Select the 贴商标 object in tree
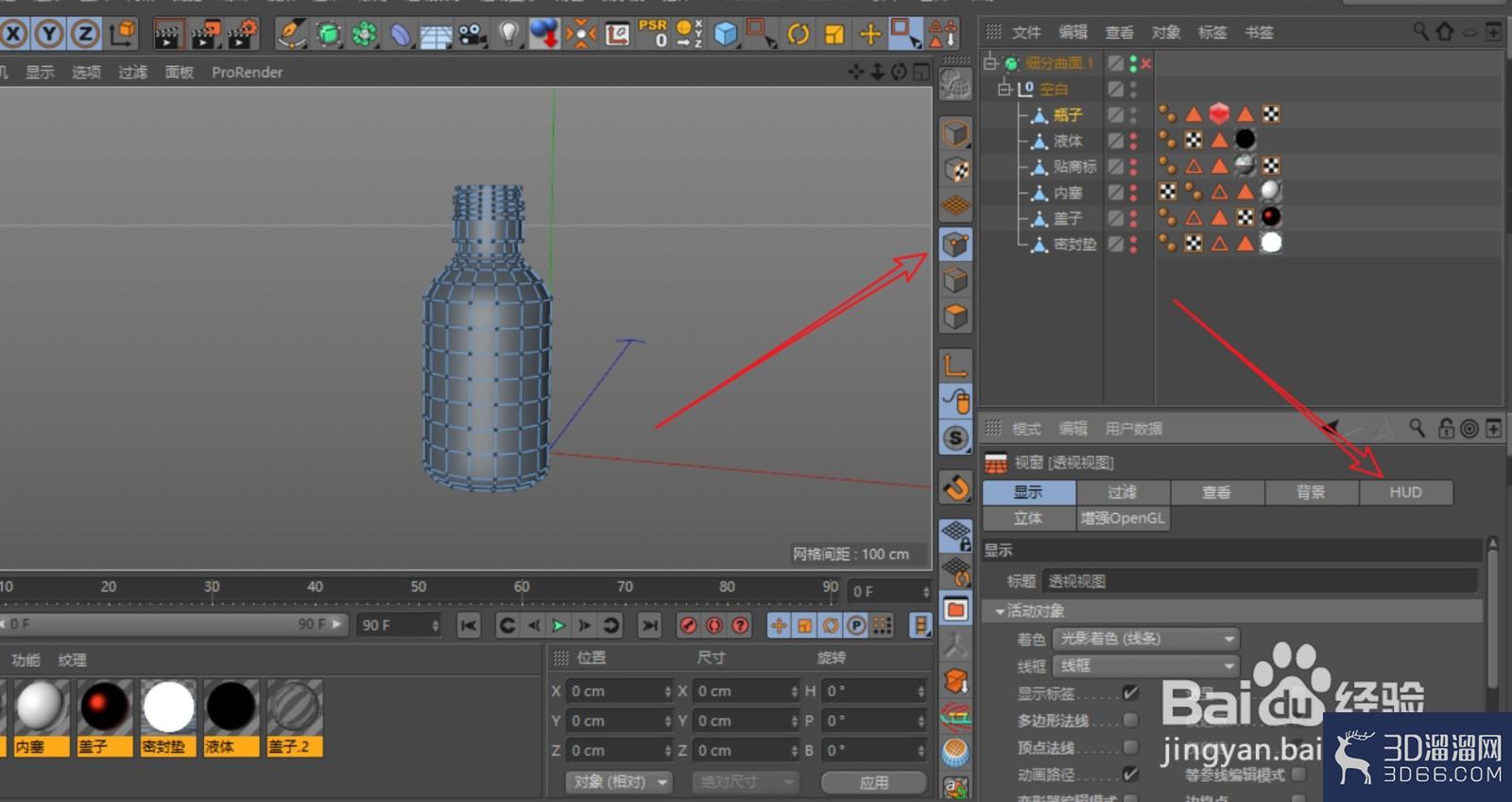1512x802 pixels. point(1074,166)
